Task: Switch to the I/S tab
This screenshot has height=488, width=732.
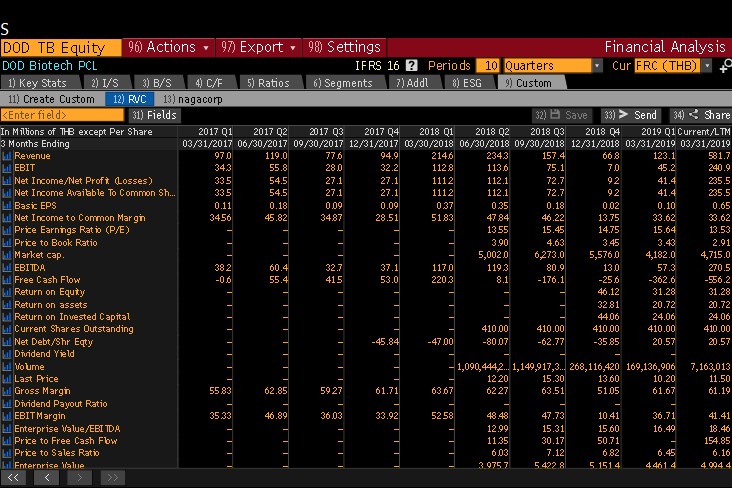Action: [x=106, y=83]
